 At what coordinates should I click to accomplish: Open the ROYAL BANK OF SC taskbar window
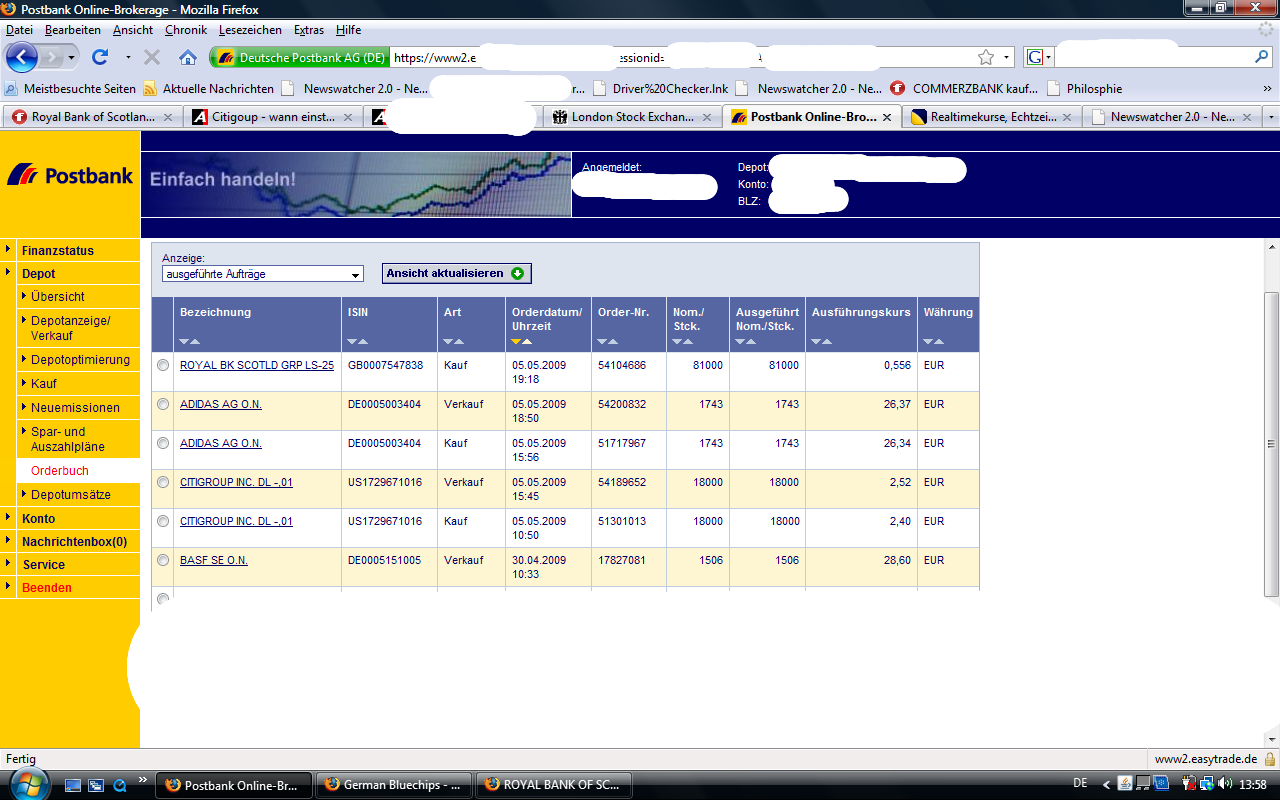[x=553, y=785]
